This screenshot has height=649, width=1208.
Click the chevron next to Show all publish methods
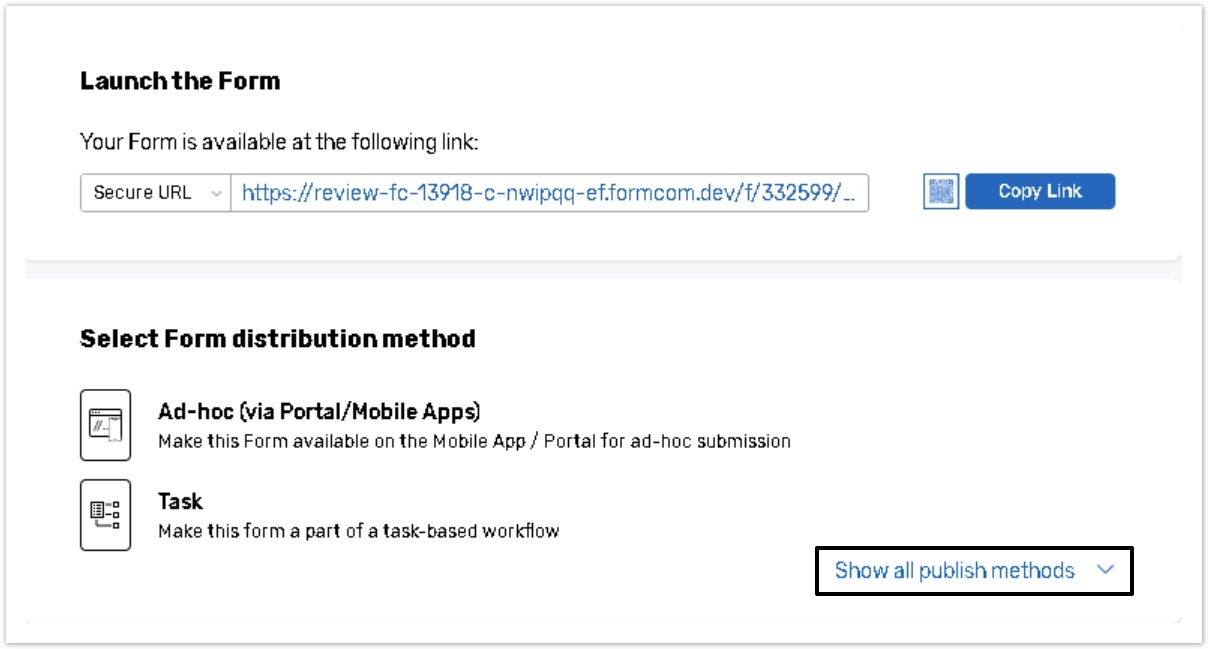tap(1105, 571)
